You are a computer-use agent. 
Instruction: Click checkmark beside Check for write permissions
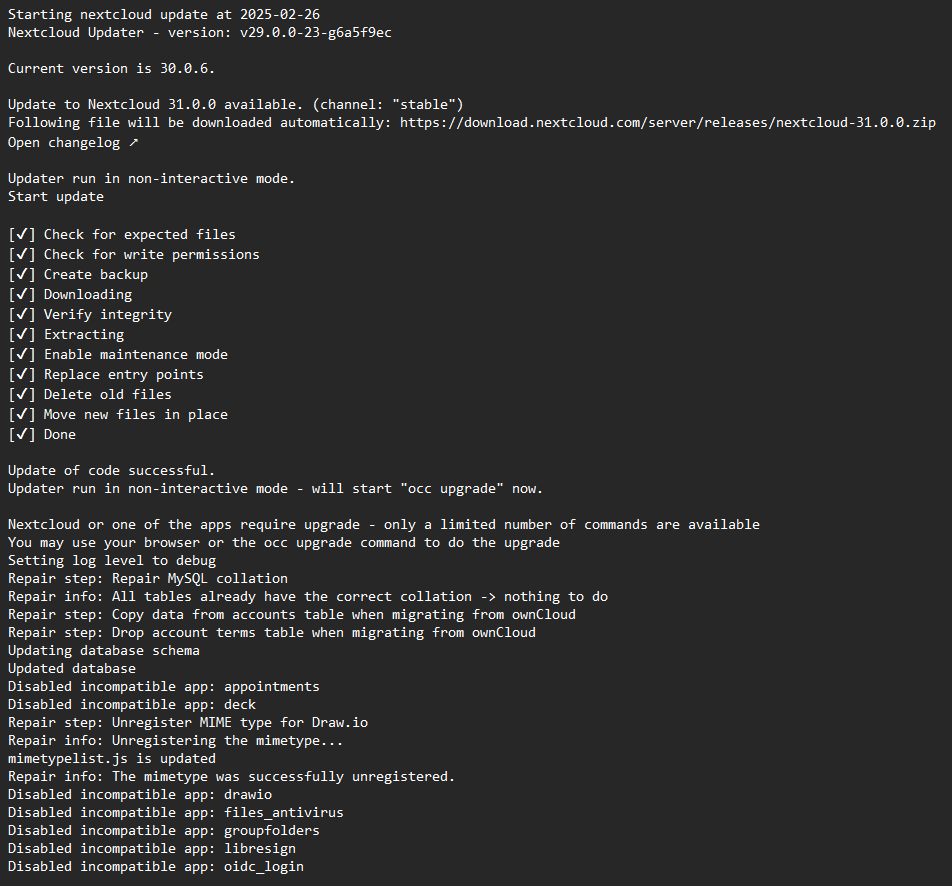[22, 254]
